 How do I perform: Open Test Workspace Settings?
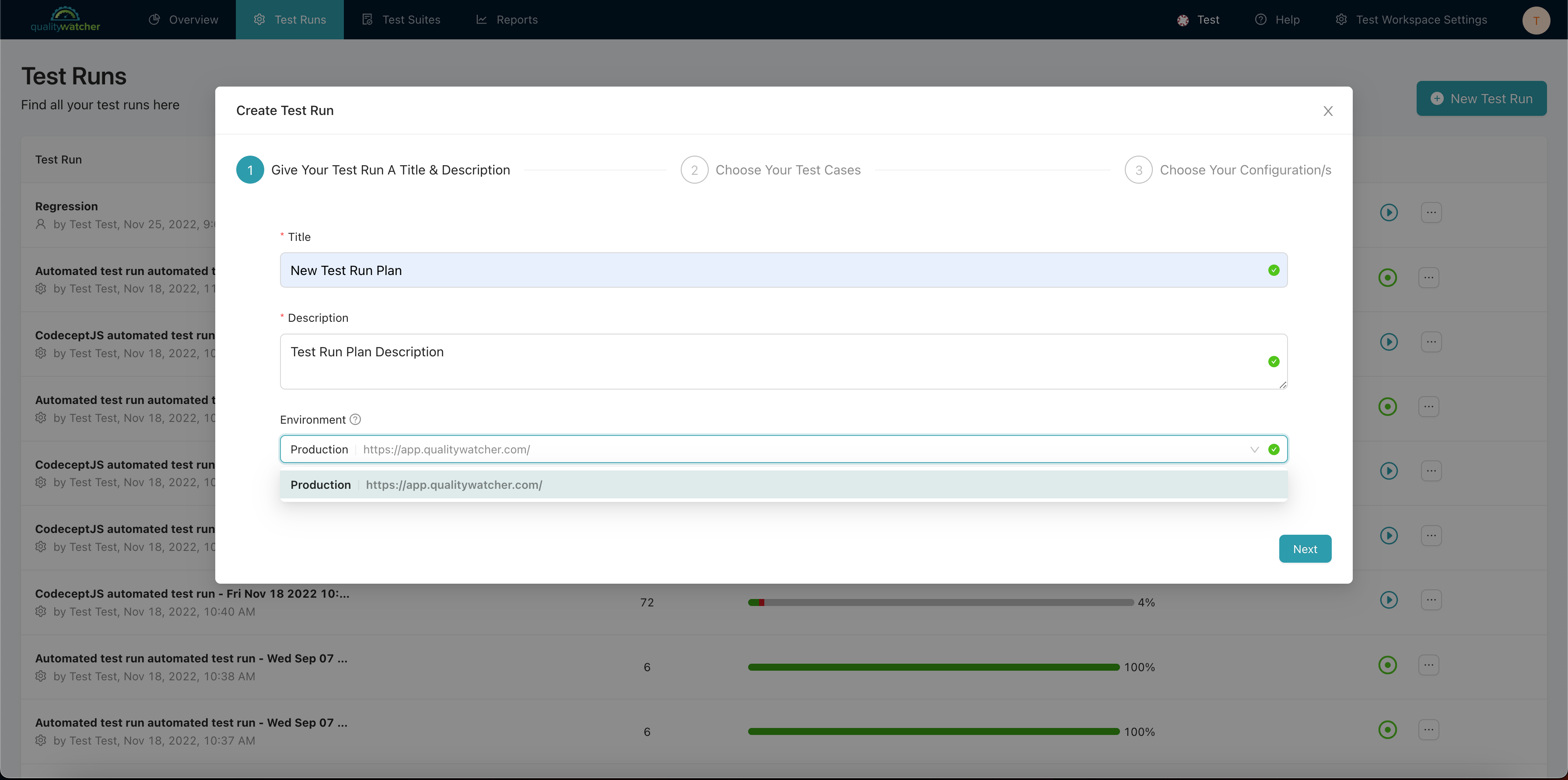(x=1411, y=20)
